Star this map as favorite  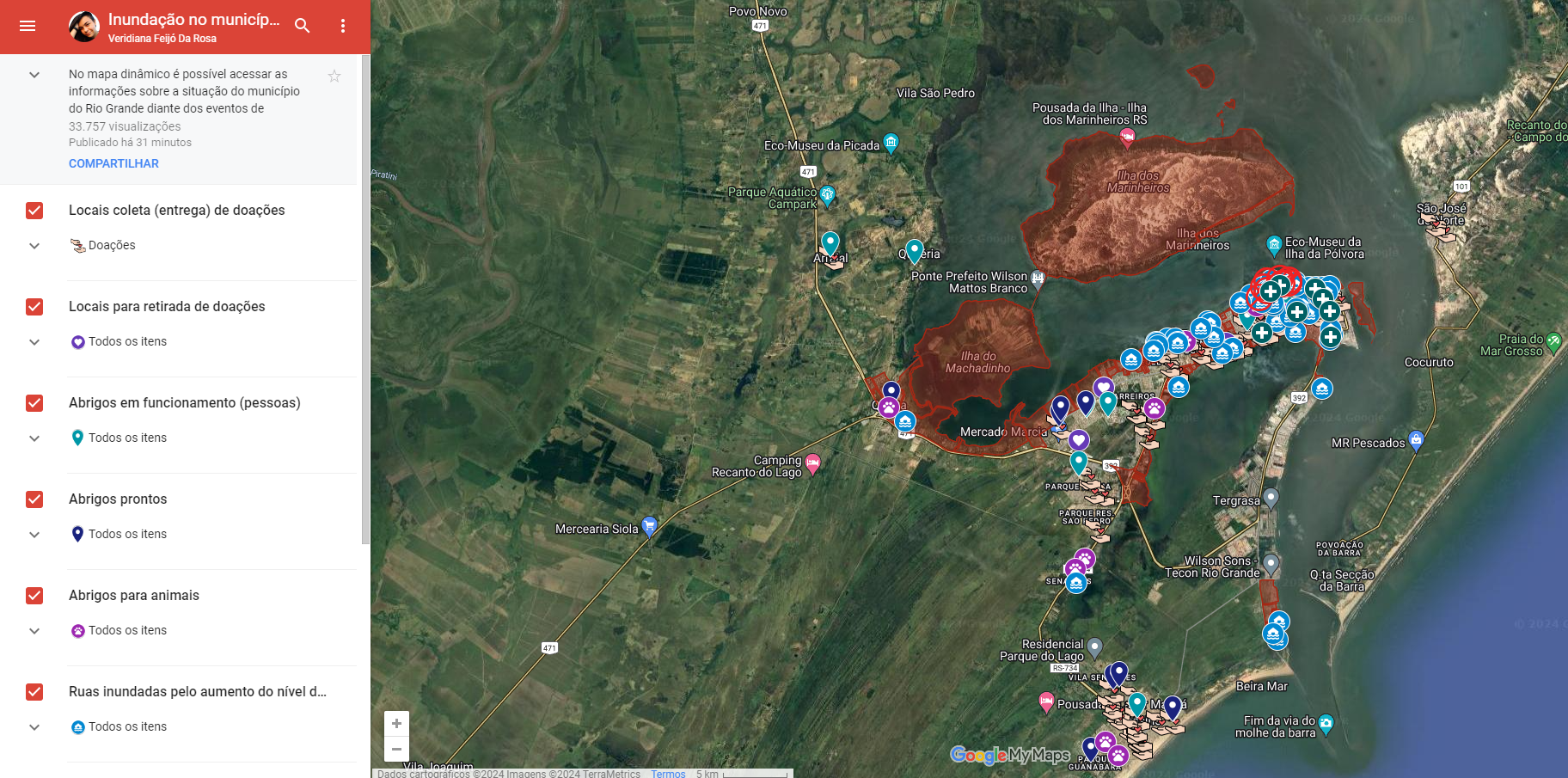coord(334,76)
